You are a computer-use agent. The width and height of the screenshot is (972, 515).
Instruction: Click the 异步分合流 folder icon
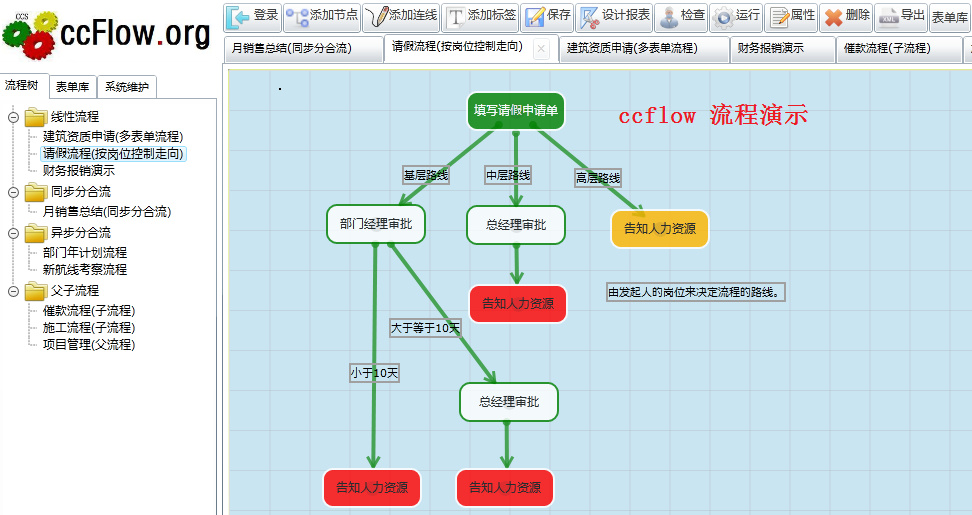(36, 233)
